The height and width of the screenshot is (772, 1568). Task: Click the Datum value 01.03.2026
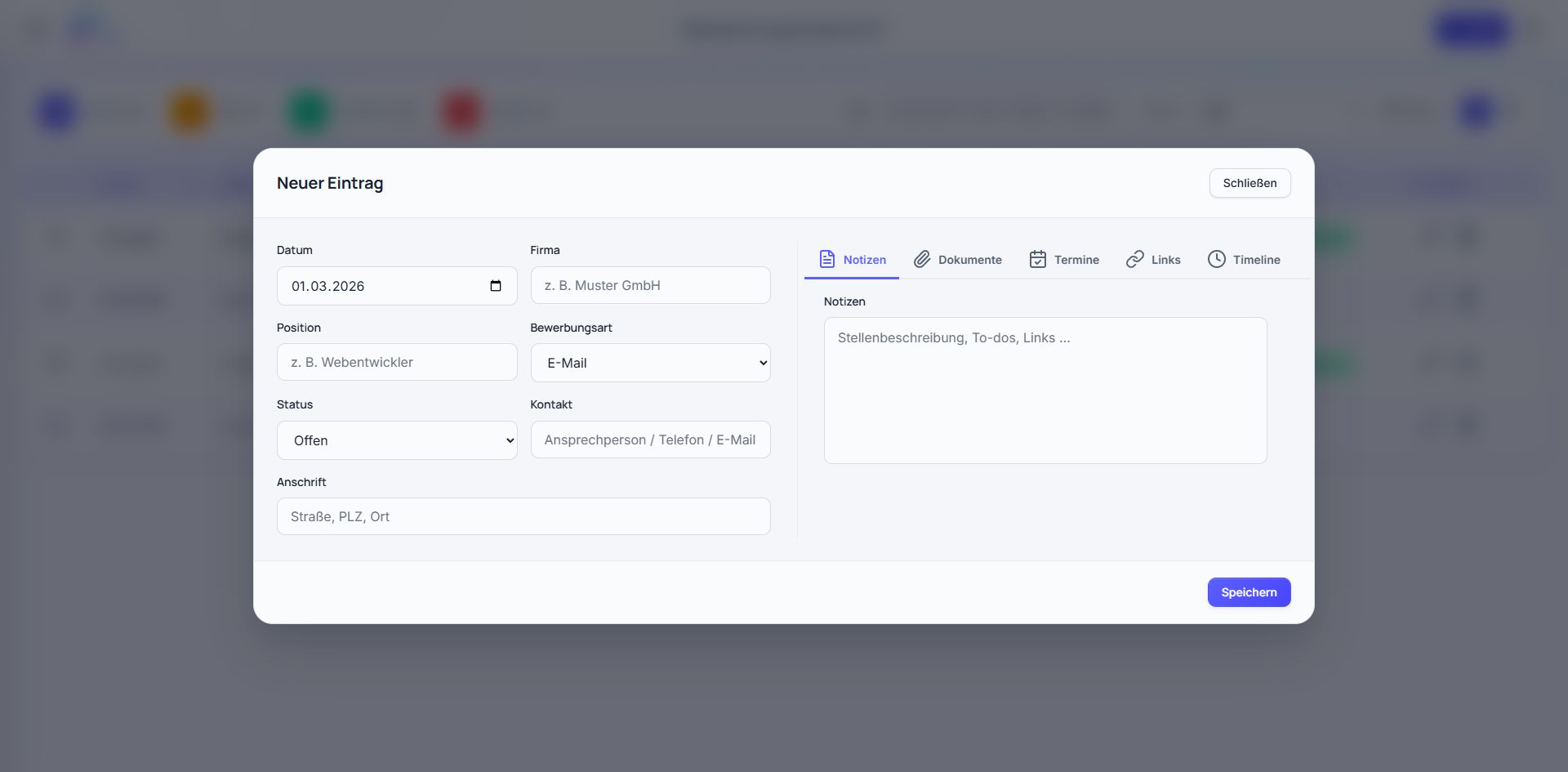click(328, 286)
